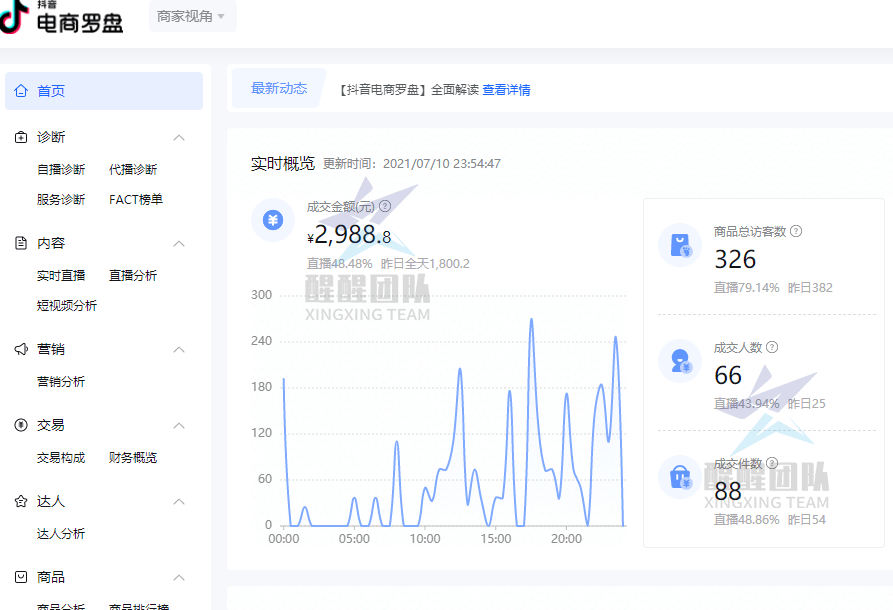Open the 商家视角 dropdown
Screen dimensions: 893x610
pyautogui.click(x=192, y=17)
